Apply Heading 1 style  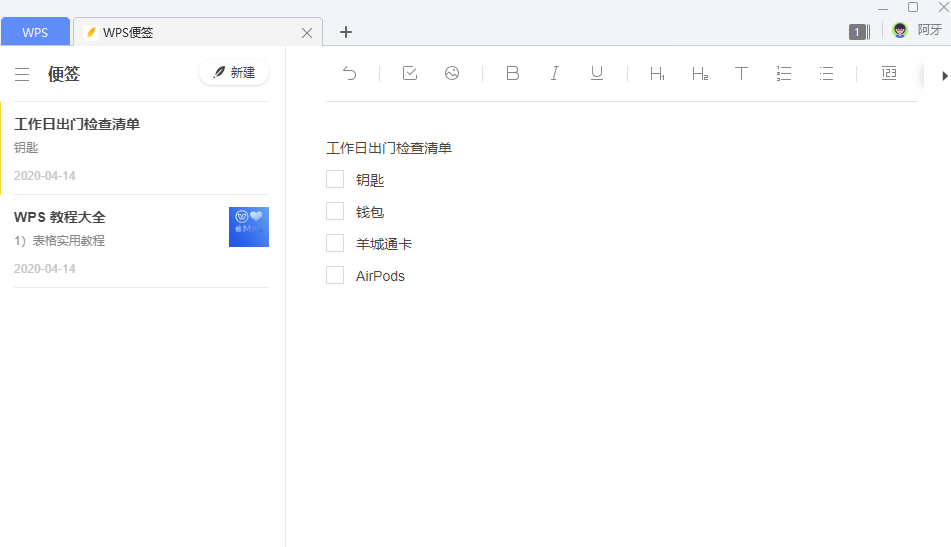pyautogui.click(x=657, y=73)
